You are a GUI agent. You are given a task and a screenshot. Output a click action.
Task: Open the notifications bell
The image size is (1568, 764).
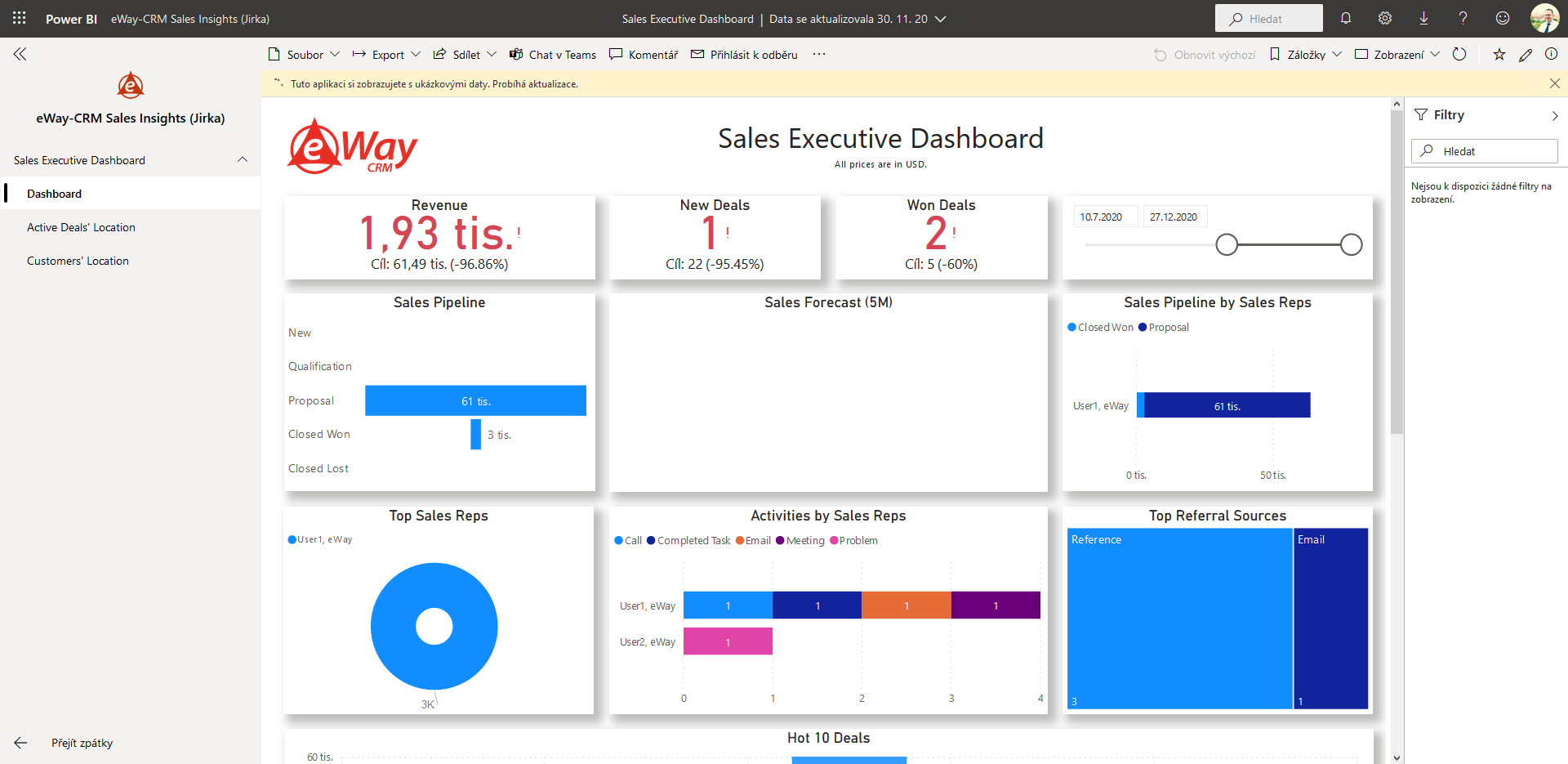(x=1346, y=18)
